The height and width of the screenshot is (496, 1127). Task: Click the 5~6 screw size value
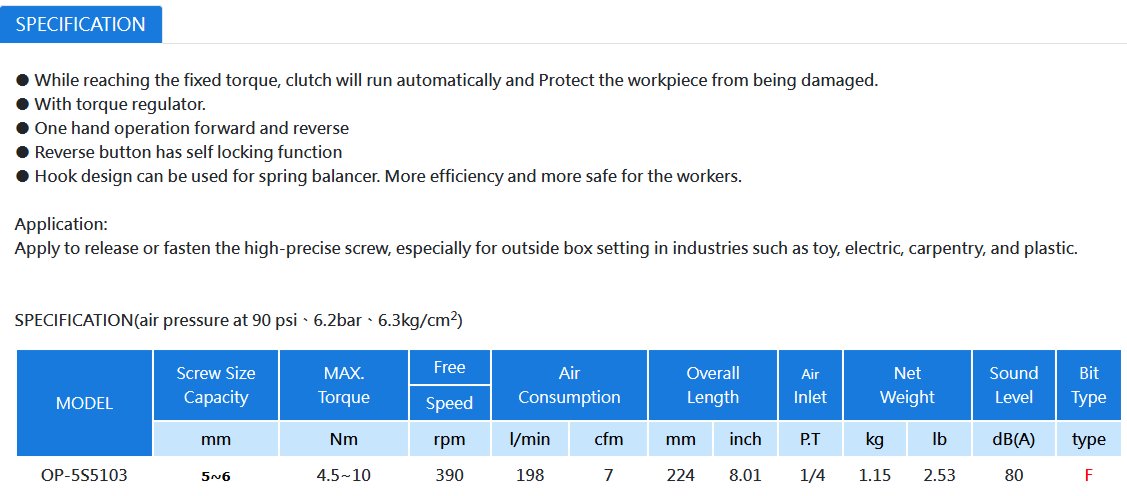click(216, 477)
